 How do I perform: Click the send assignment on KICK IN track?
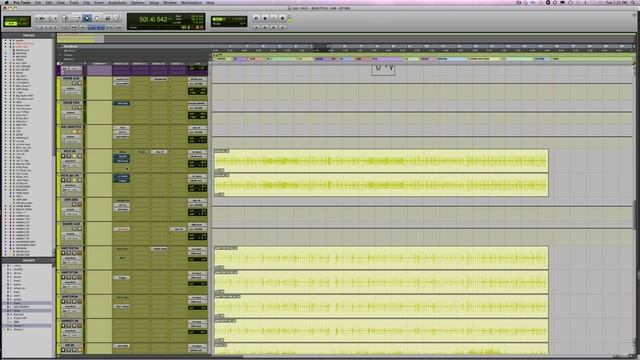pos(159,152)
